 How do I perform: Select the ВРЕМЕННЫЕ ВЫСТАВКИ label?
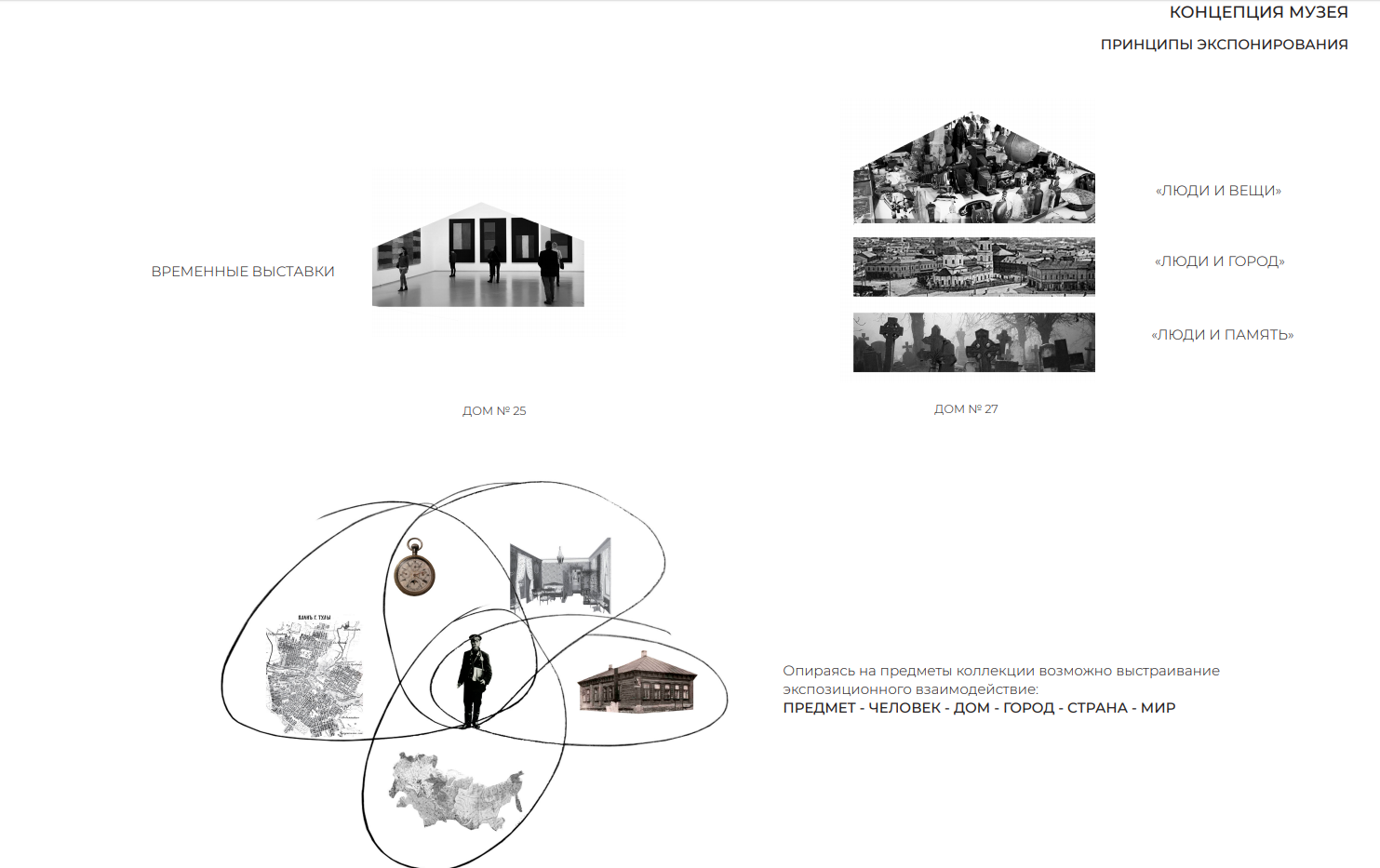[243, 272]
